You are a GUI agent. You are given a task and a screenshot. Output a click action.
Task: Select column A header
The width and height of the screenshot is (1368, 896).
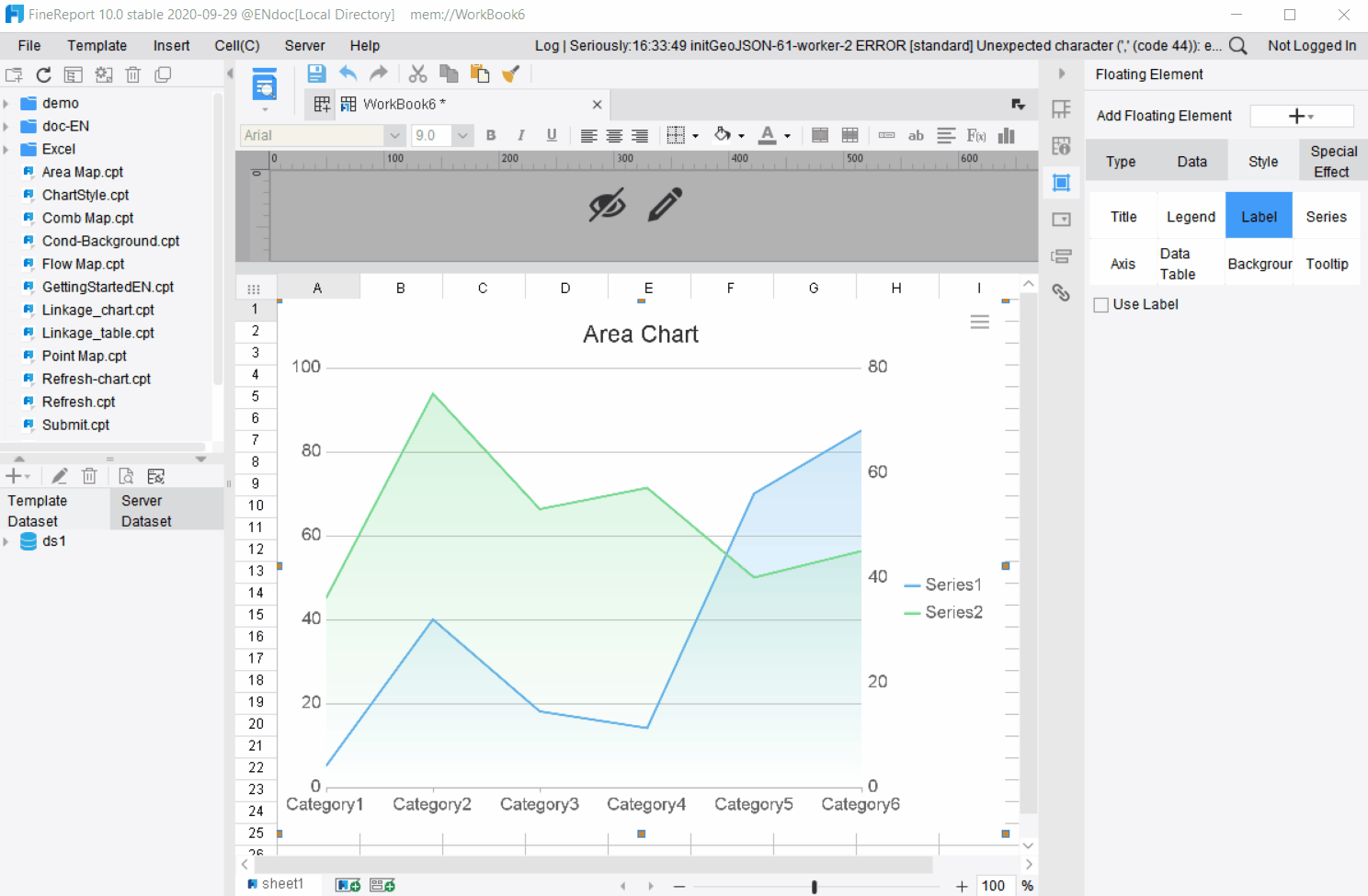click(x=317, y=289)
